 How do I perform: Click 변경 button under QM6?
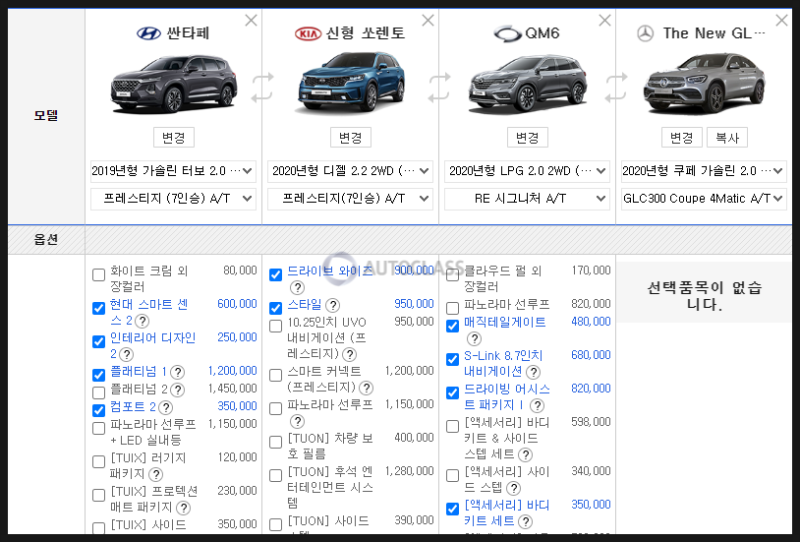[528, 138]
